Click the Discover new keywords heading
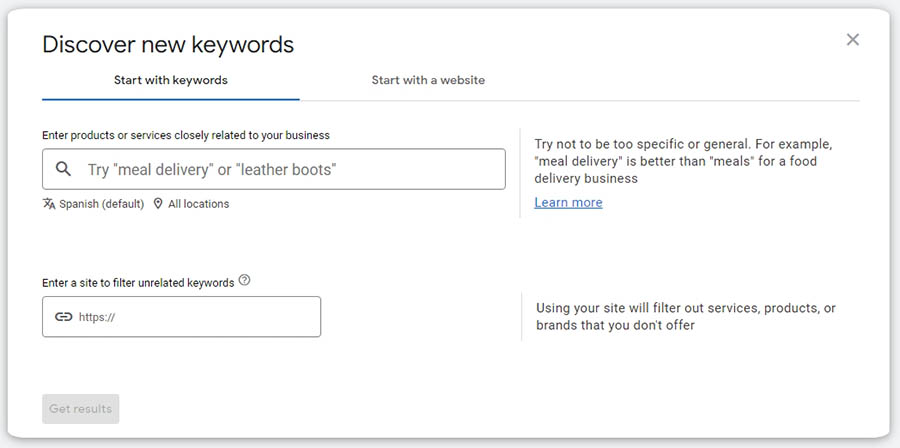Viewport: 900px width, 448px height. (168, 44)
